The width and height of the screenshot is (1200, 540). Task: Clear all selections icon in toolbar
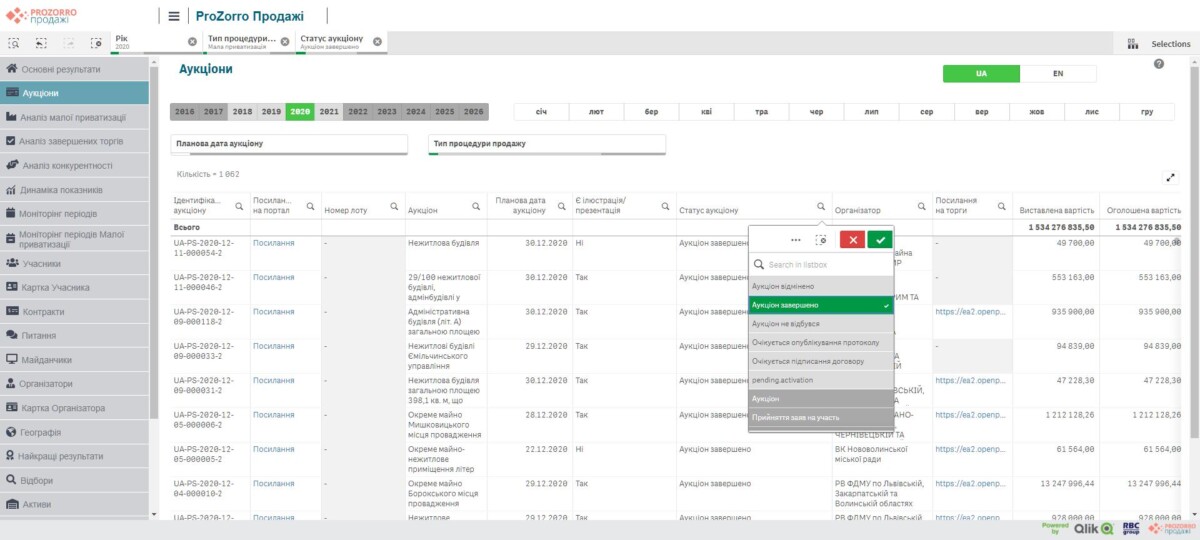click(96, 43)
